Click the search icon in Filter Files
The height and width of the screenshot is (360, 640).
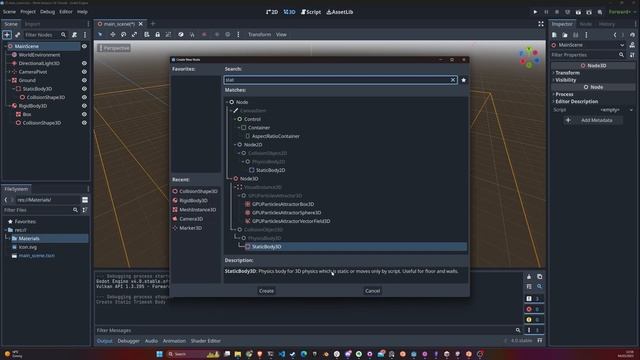point(75,210)
